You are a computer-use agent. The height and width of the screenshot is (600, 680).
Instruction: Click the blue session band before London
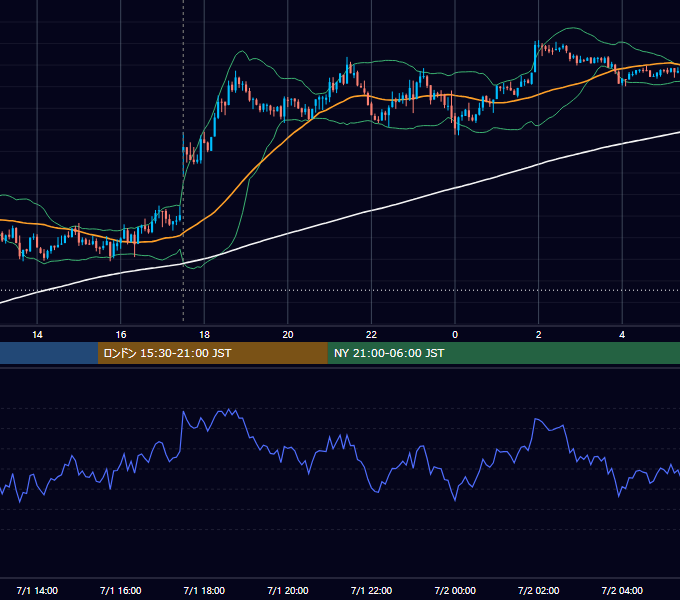coord(49,353)
